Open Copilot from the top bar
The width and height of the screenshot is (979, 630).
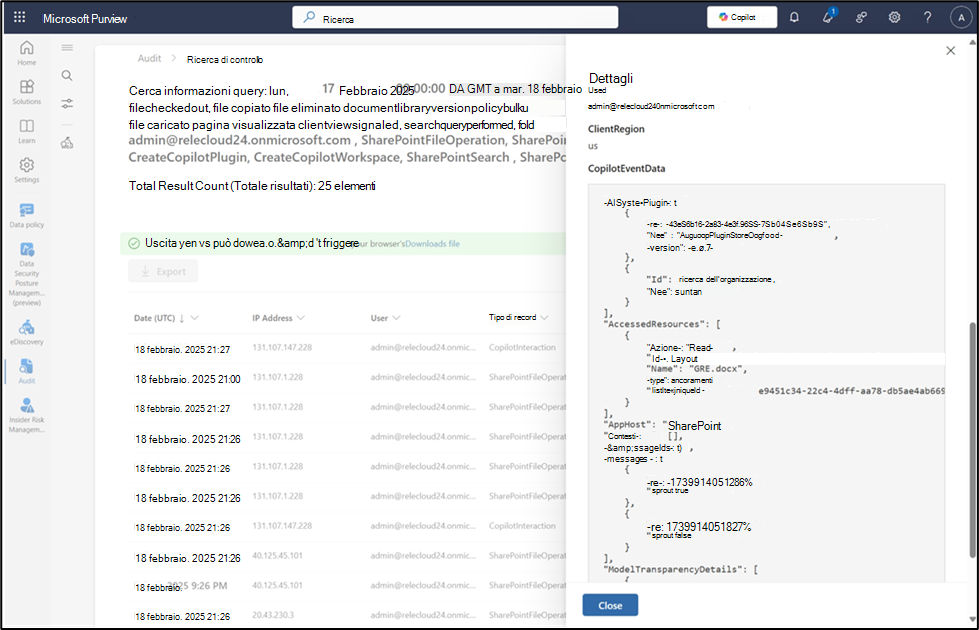742,17
